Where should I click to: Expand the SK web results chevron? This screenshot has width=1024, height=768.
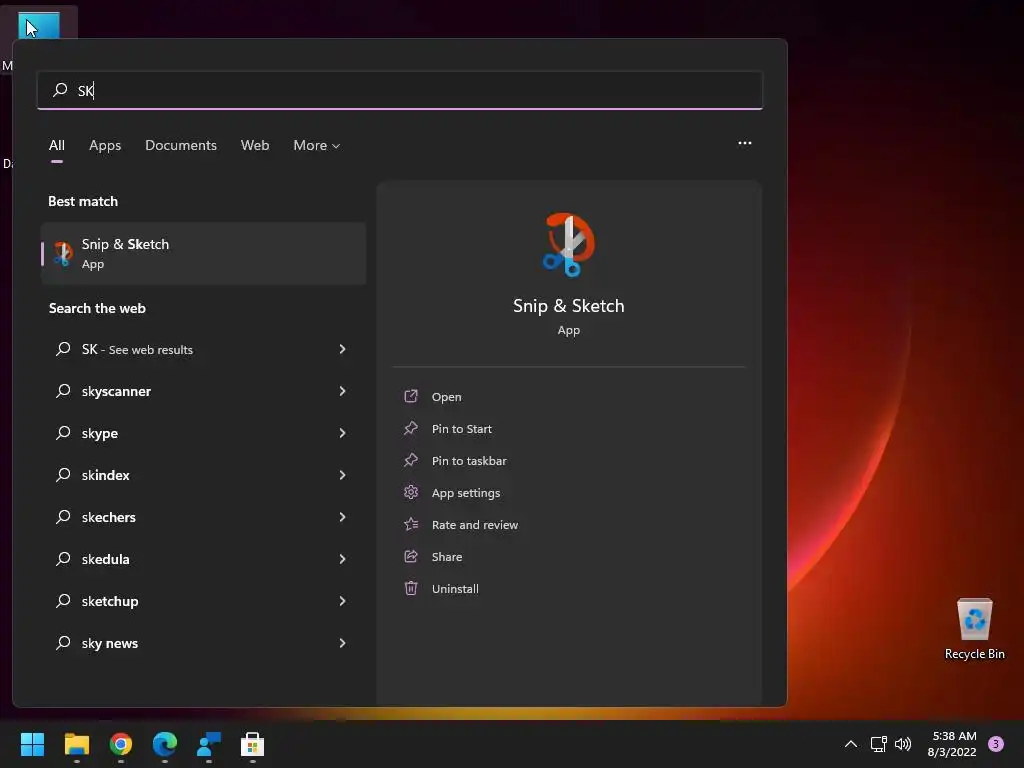click(x=342, y=349)
